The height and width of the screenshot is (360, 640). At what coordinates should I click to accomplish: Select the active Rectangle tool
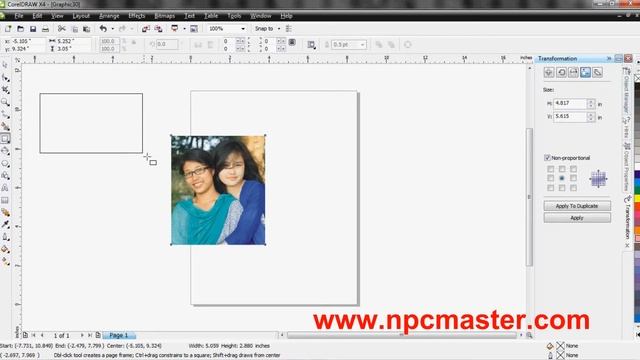(x=5, y=139)
